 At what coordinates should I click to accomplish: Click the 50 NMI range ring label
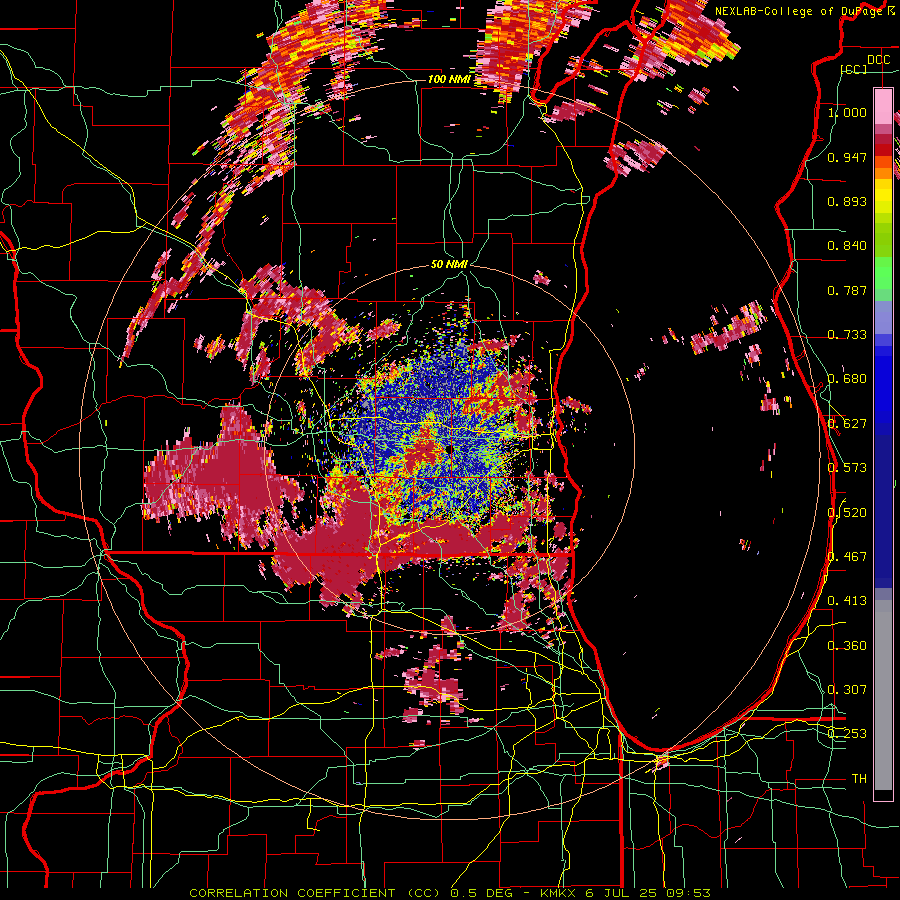click(x=449, y=264)
